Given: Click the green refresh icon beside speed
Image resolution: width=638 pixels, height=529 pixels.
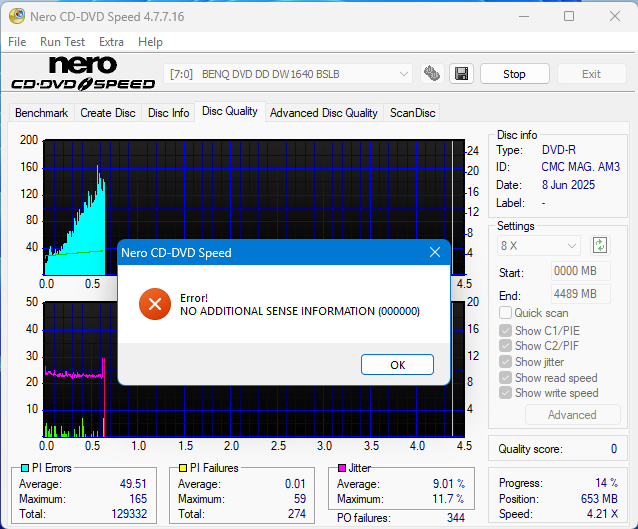Looking at the screenshot, I should 600,245.
